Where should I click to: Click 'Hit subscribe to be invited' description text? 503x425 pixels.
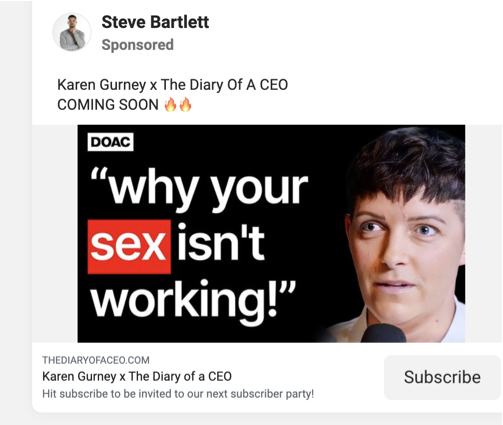click(178, 394)
